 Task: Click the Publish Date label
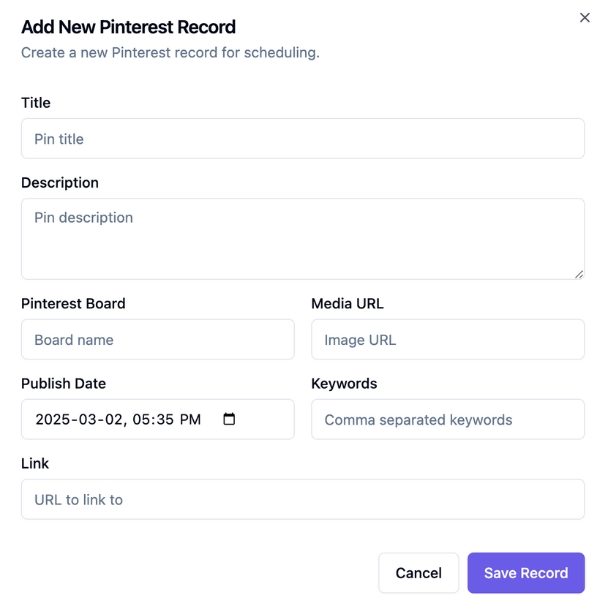(63, 383)
